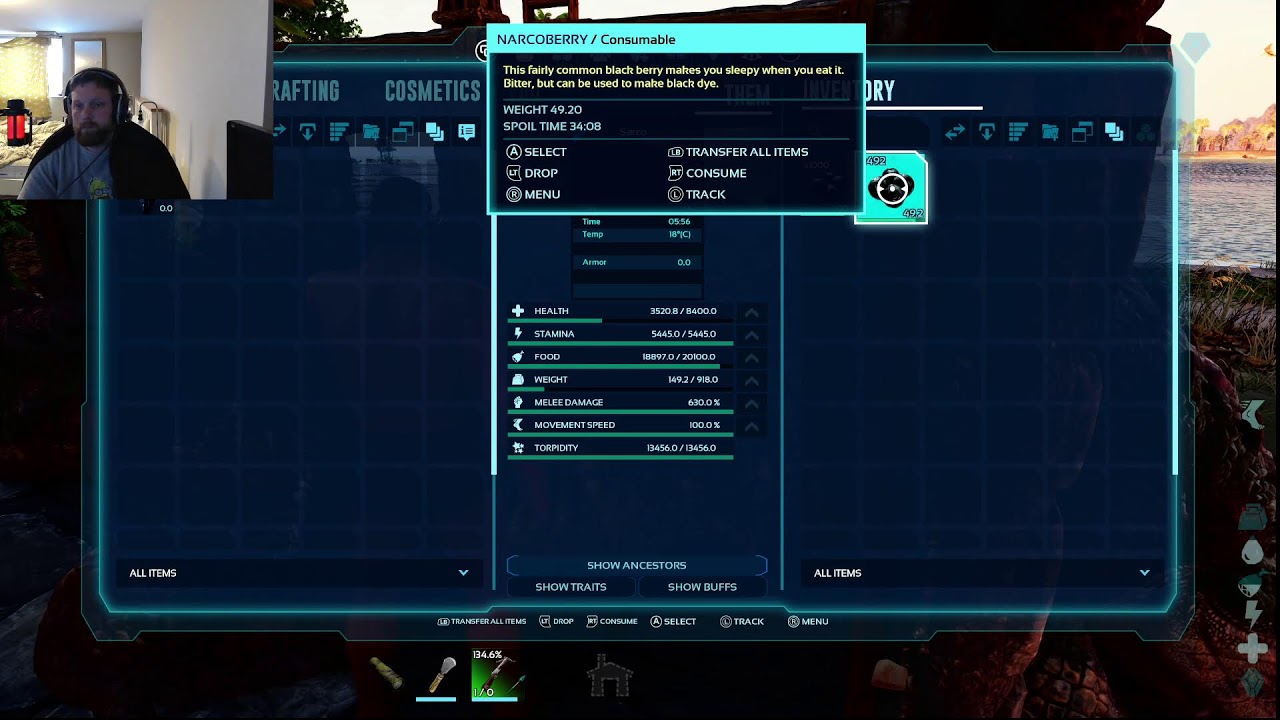Click the Torpidity icon in stats
Viewport: 1280px width, 720px height.
[x=518, y=448]
